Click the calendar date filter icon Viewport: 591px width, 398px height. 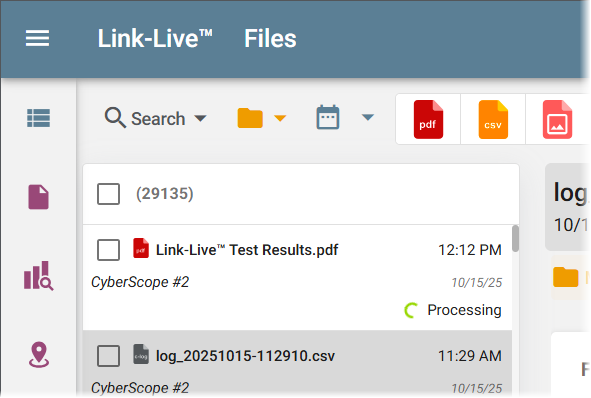[x=328, y=117]
